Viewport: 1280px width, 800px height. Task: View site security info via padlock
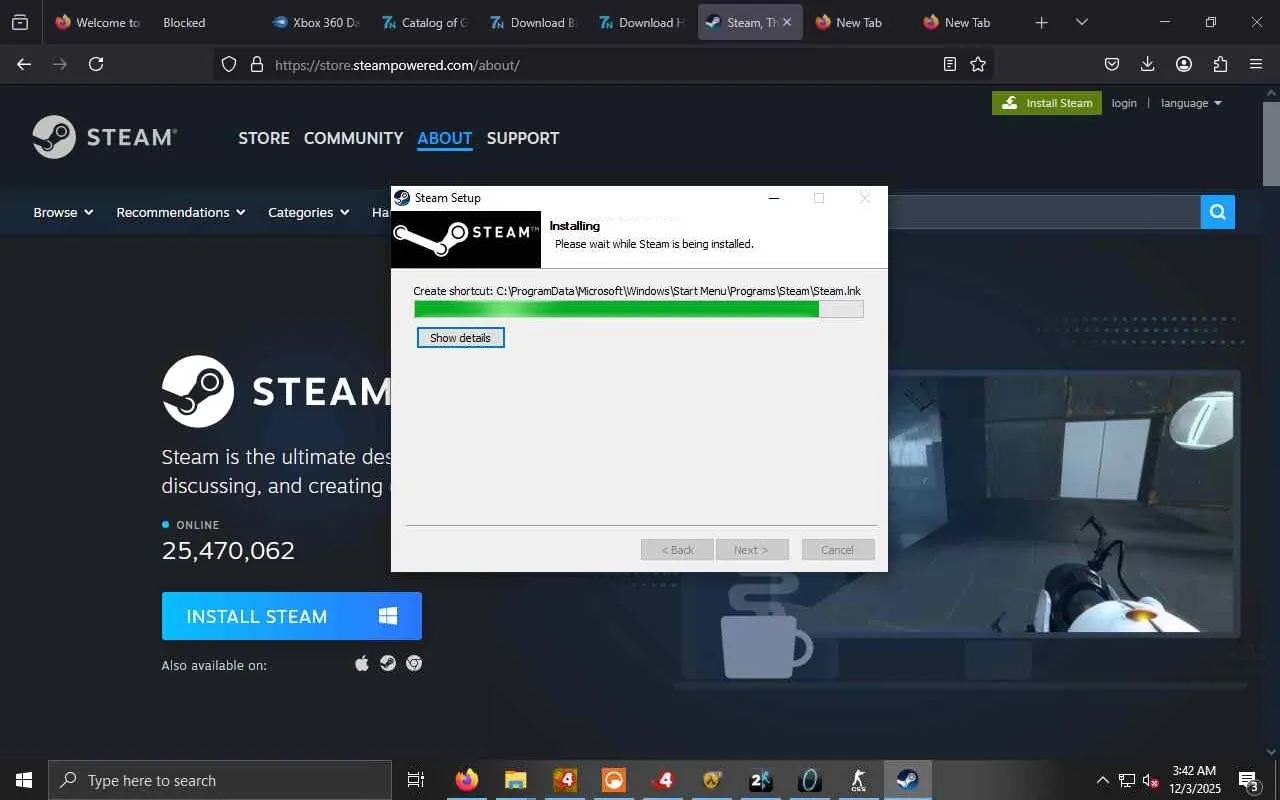256,64
